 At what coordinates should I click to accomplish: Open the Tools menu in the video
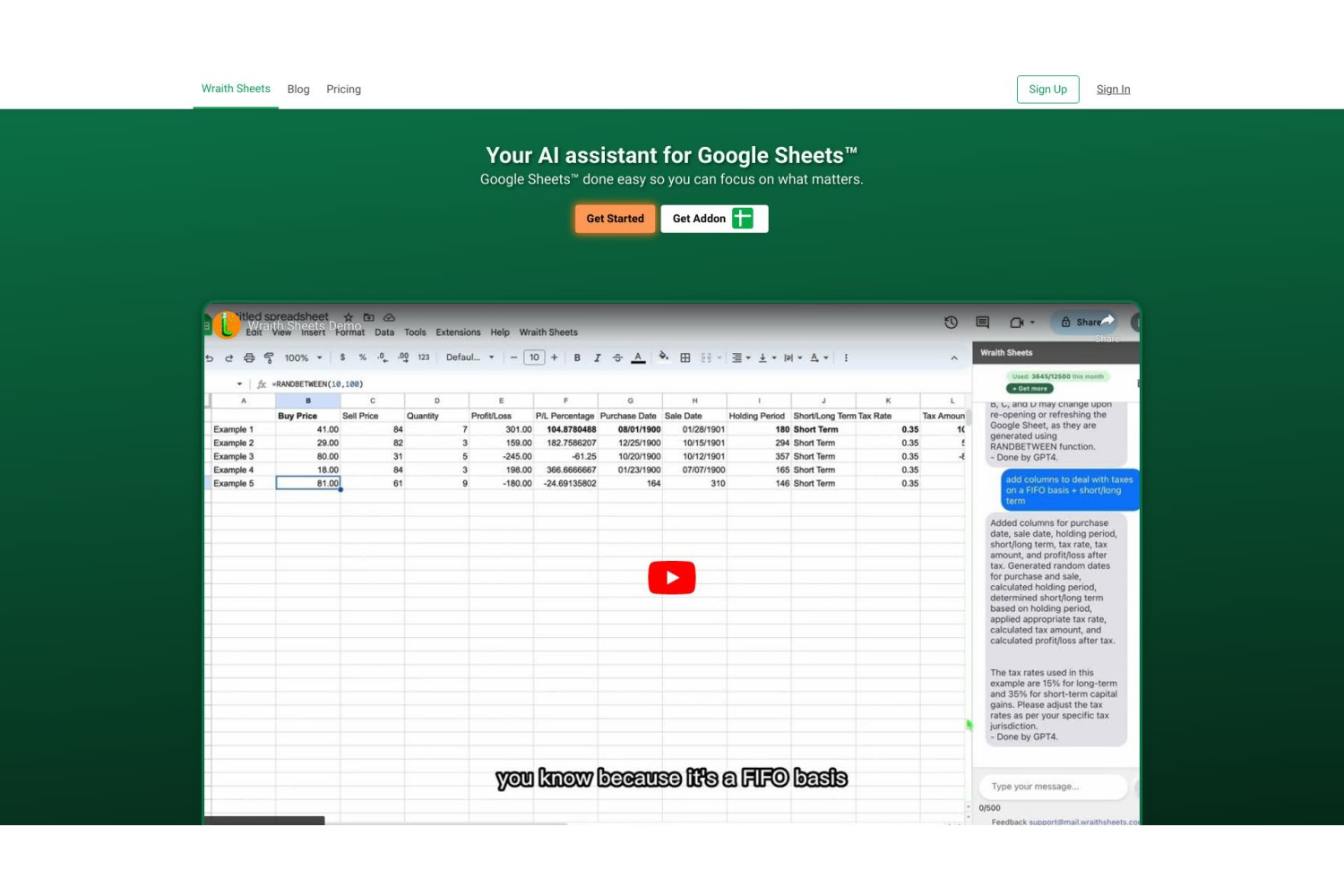(x=415, y=332)
